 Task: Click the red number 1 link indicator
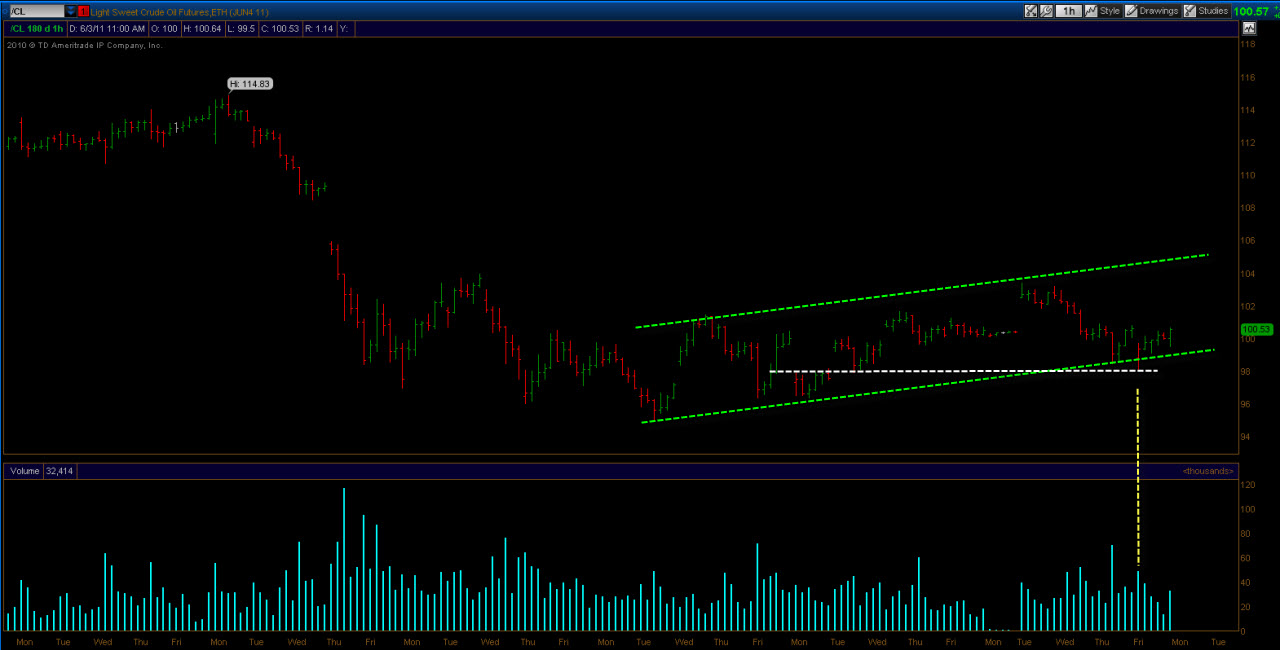point(83,11)
